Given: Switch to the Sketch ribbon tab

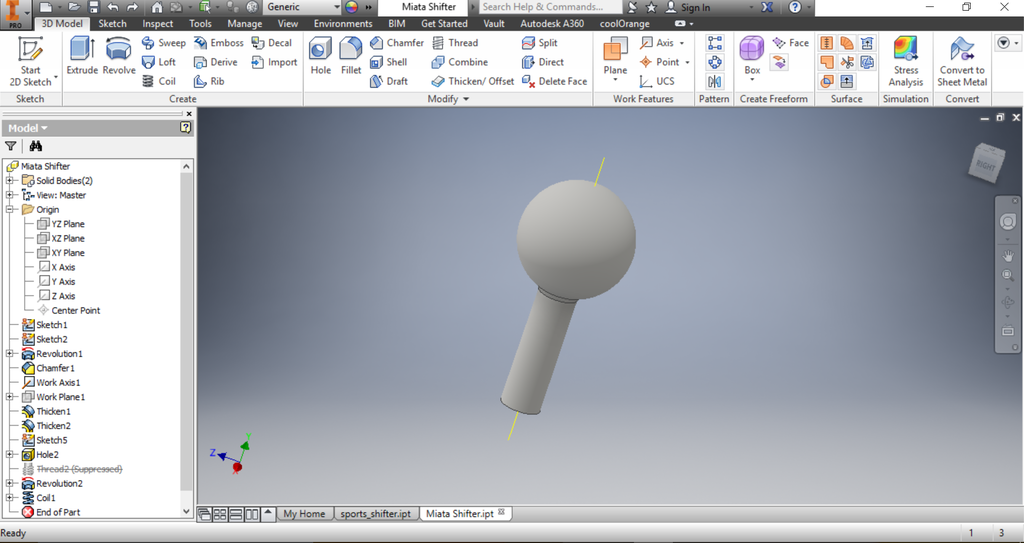Looking at the screenshot, I should (x=112, y=23).
